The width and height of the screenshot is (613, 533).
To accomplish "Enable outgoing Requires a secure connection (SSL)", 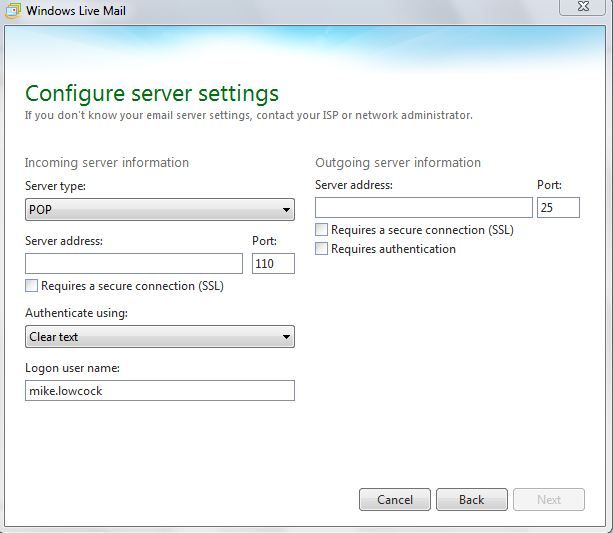I will tap(321, 230).
